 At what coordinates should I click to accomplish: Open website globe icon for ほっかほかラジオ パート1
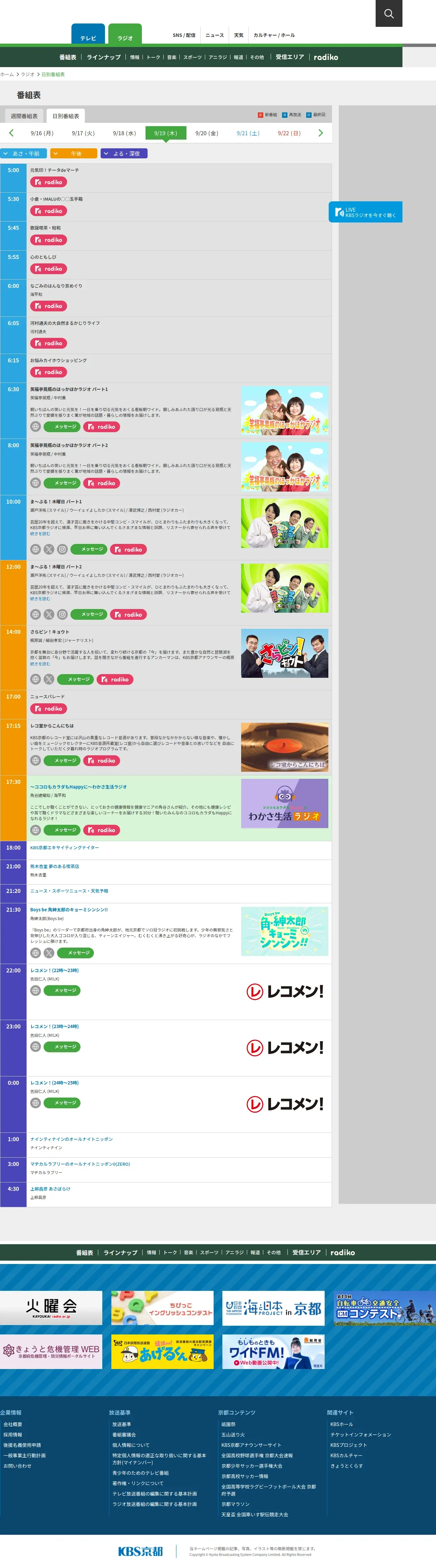point(36,427)
